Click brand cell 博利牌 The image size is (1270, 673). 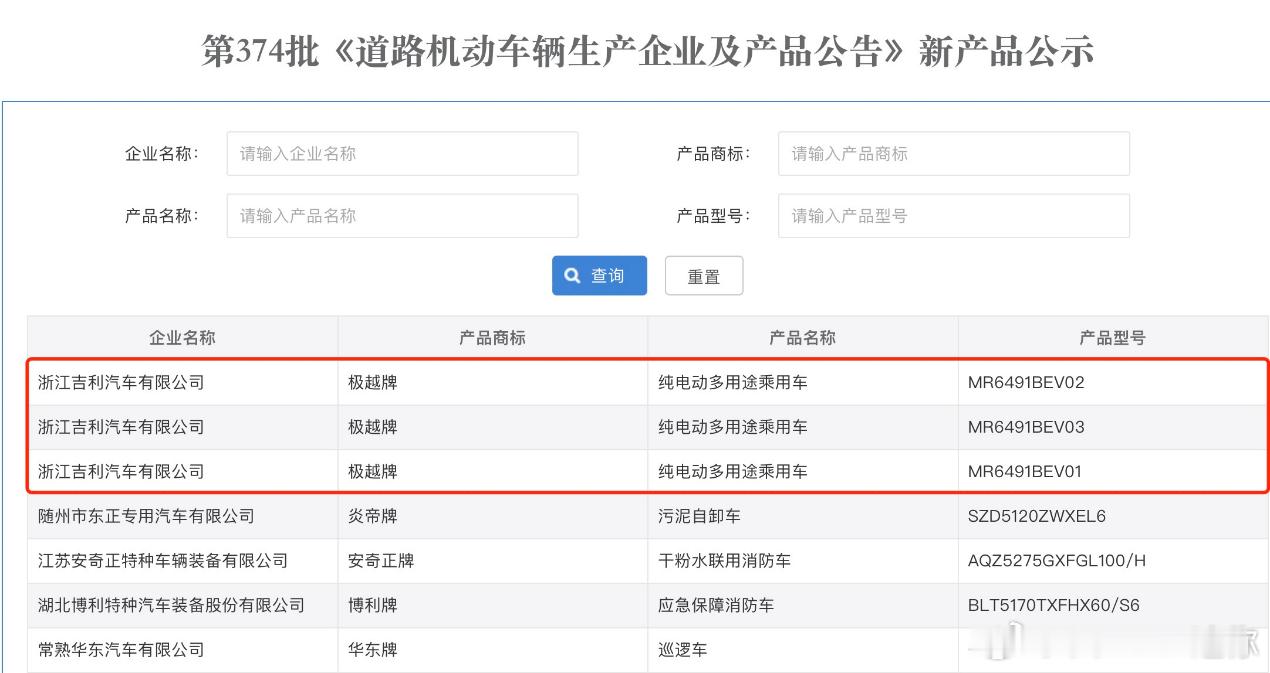click(373, 605)
